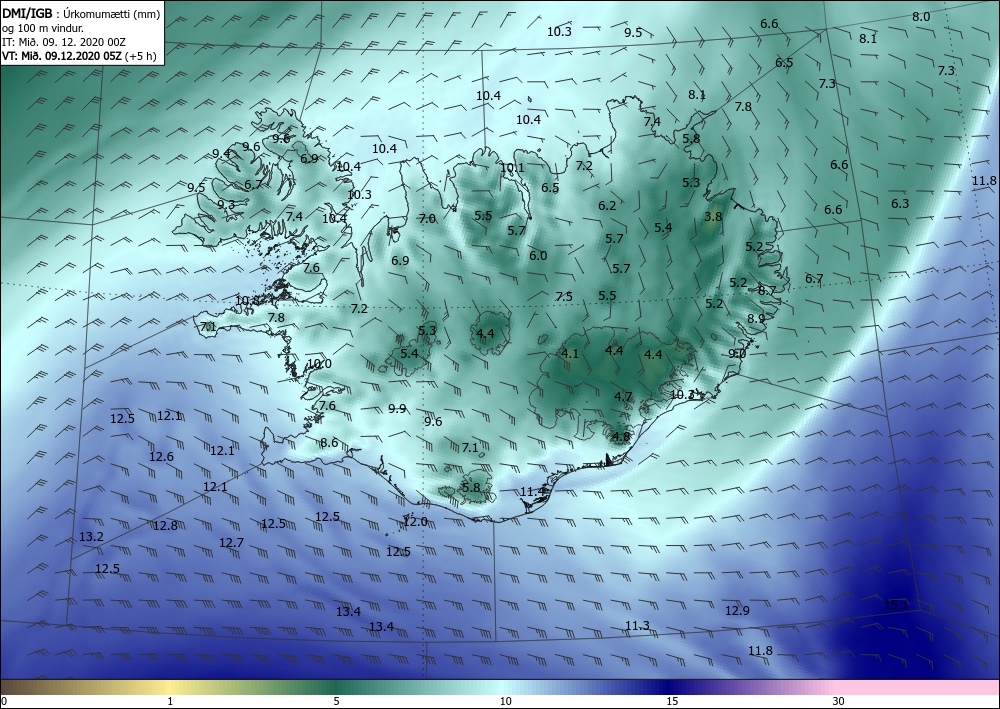Pick the 12.9 value label
The width and height of the screenshot is (1000, 709).
coord(737,611)
